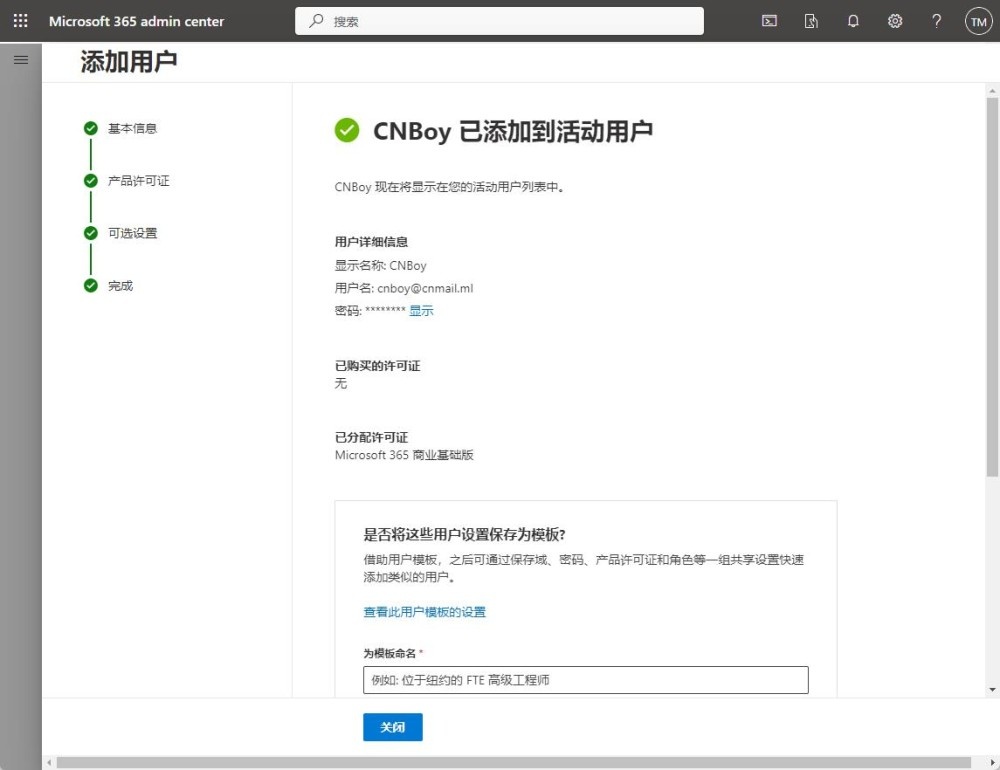Viewport: 1000px width, 770px height.
Task: Click the username cnboy@cnmail.ml text
Action: tap(425, 288)
